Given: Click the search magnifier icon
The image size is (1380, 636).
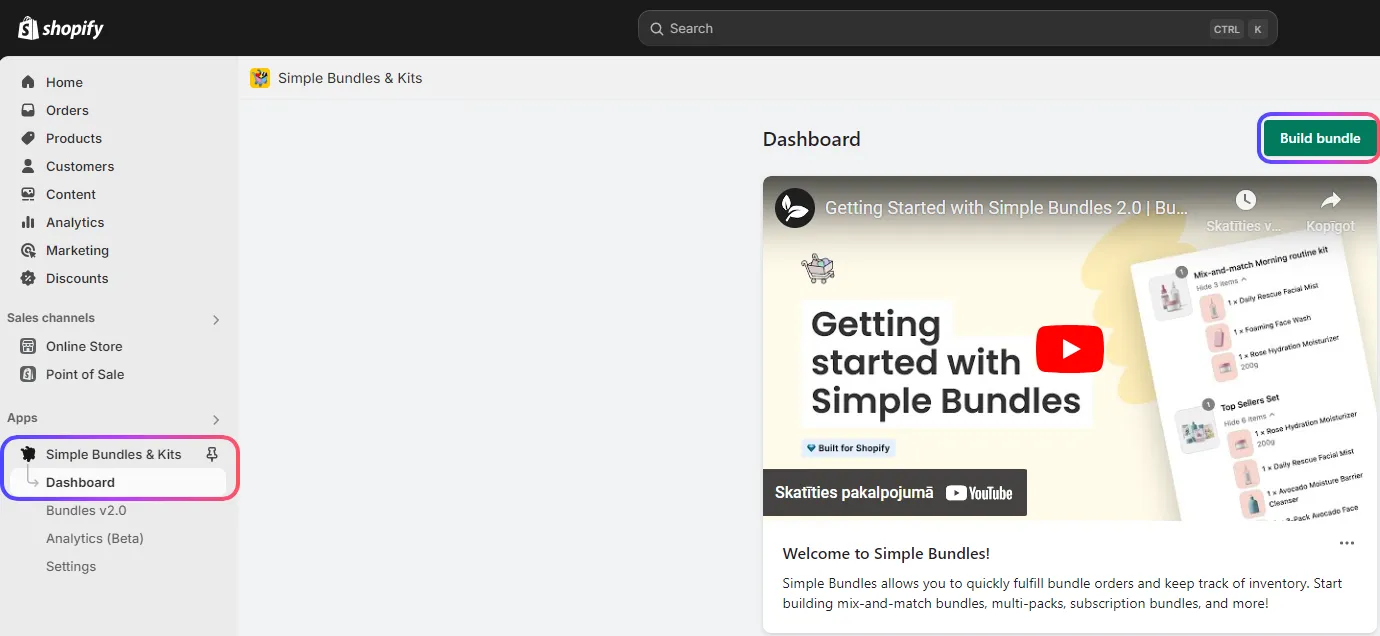Looking at the screenshot, I should (657, 29).
